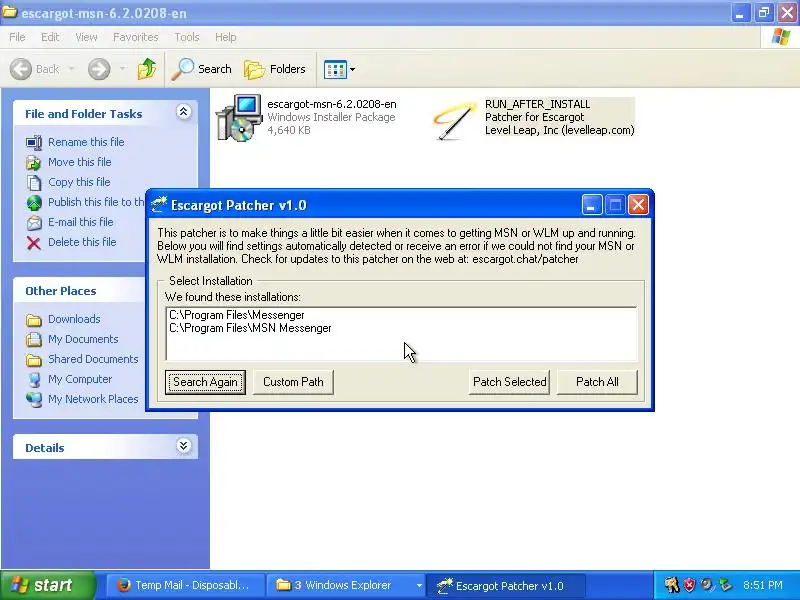Click the publish globe icon
This screenshot has height=600, width=800.
(x=34, y=203)
